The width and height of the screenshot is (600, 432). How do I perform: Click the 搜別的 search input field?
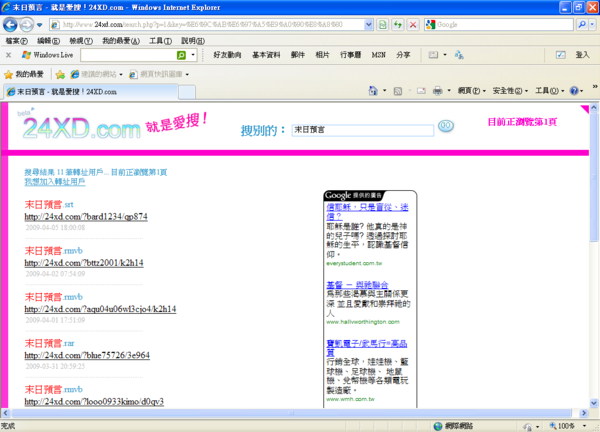[362, 130]
